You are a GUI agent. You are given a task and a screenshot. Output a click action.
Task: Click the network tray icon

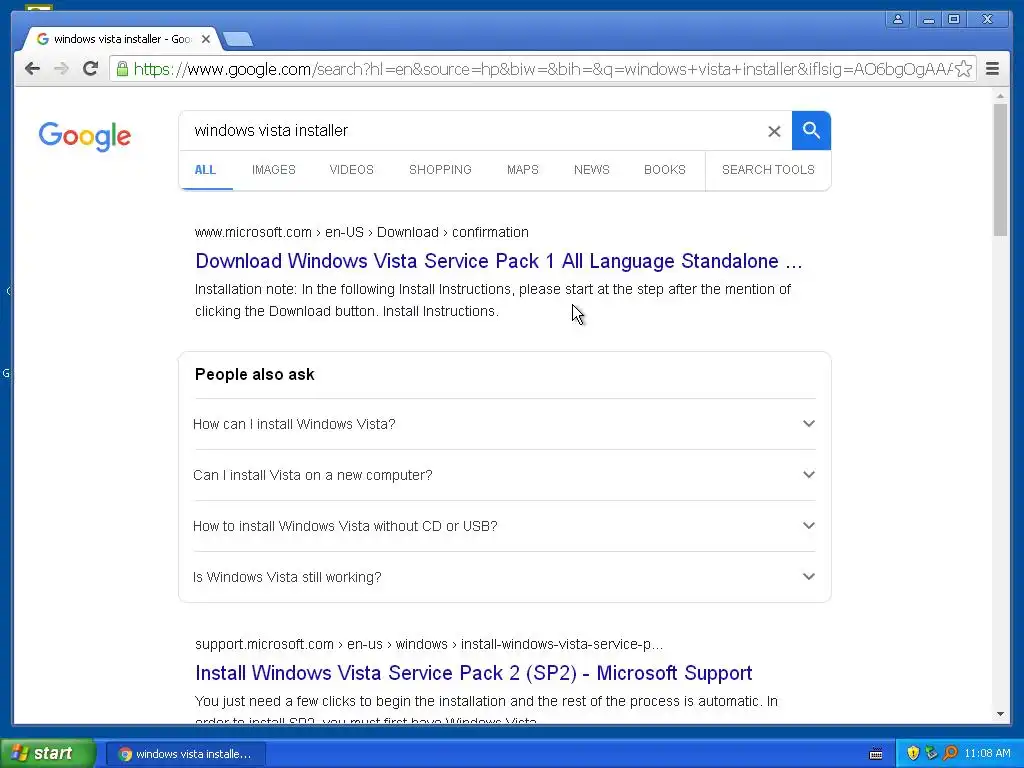point(931,753)
